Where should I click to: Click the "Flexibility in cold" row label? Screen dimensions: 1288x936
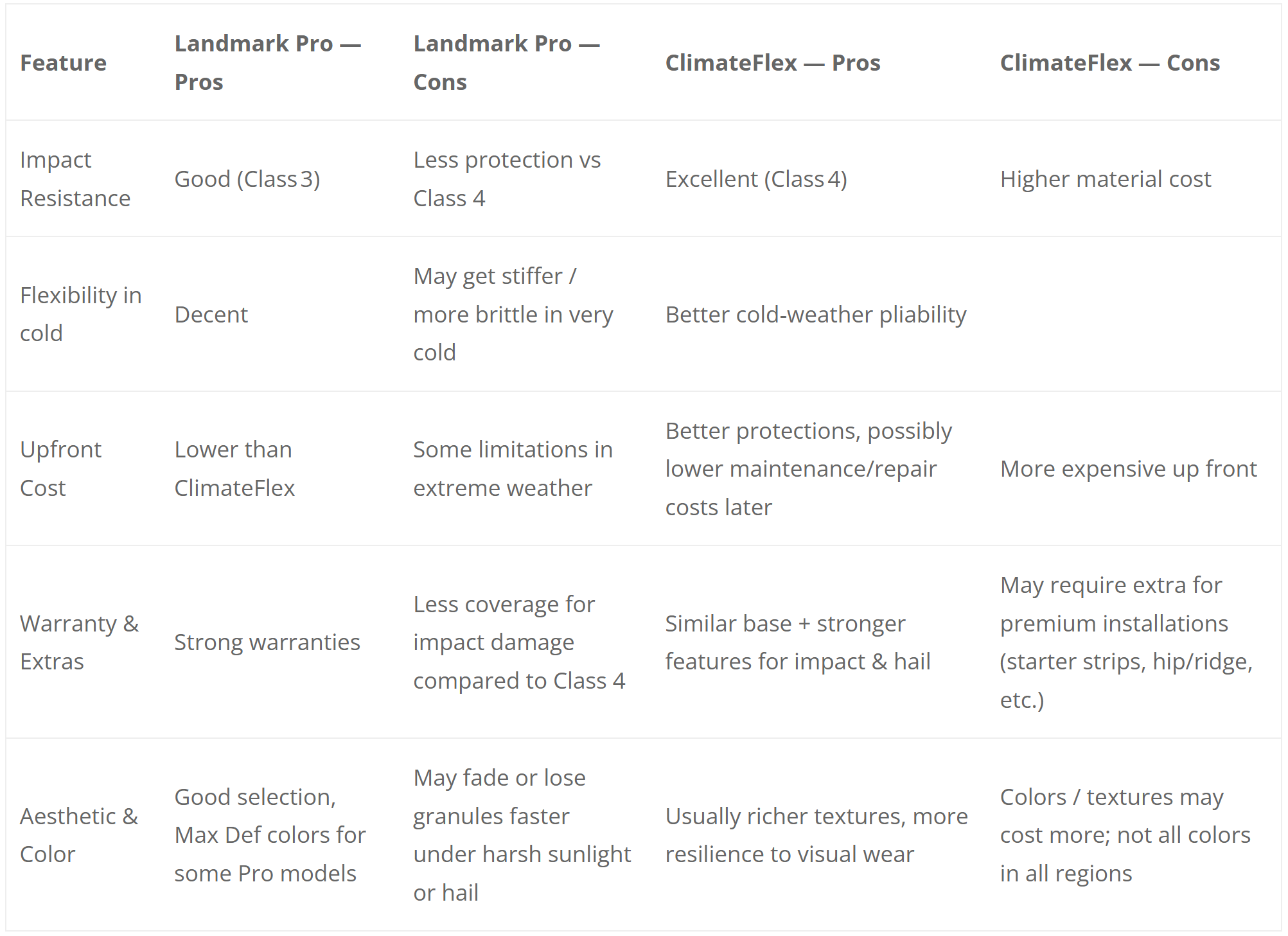80,314
